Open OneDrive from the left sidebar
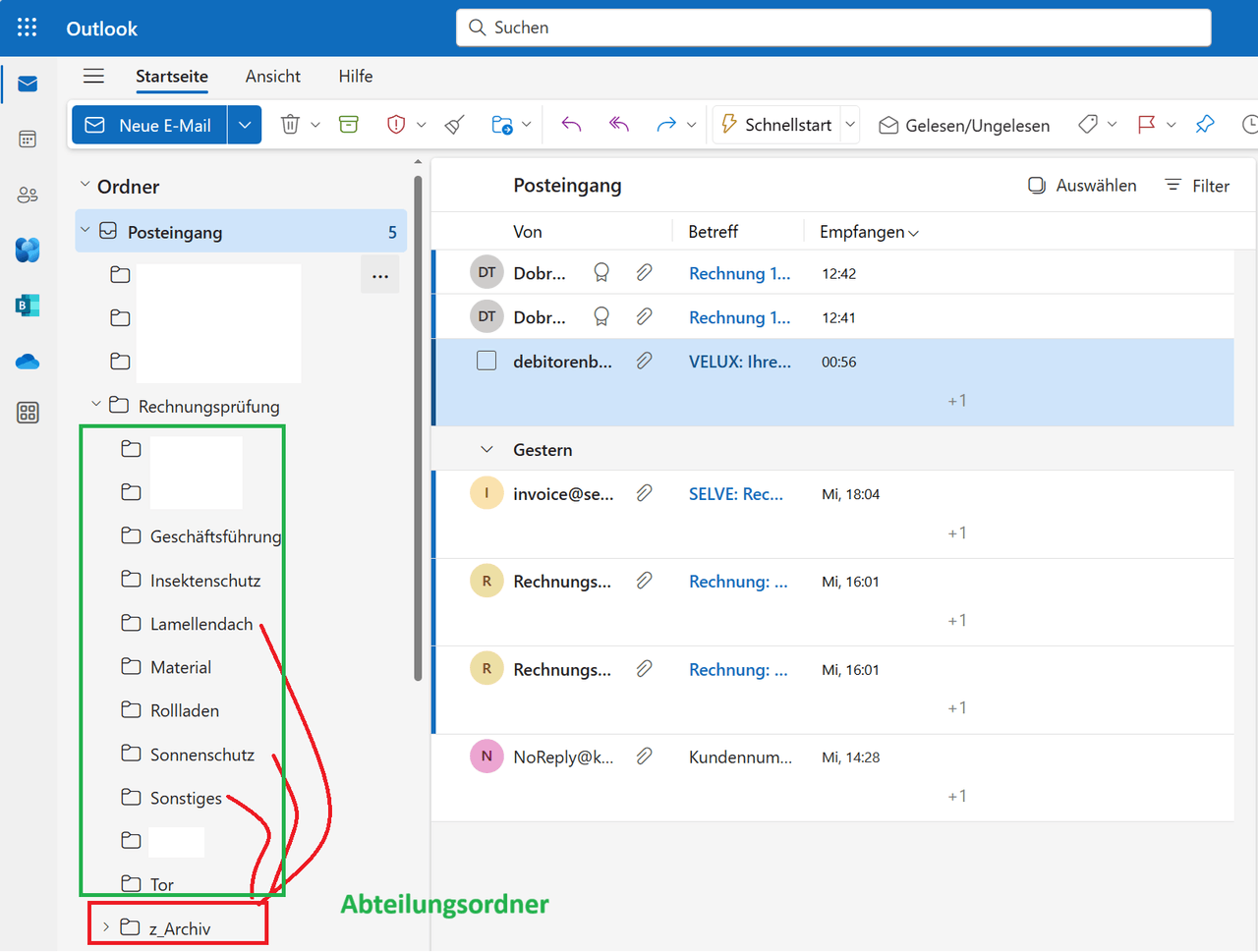Image resolution: width=1258 pixels, height=952 pixels. click(x=28, y=363)
